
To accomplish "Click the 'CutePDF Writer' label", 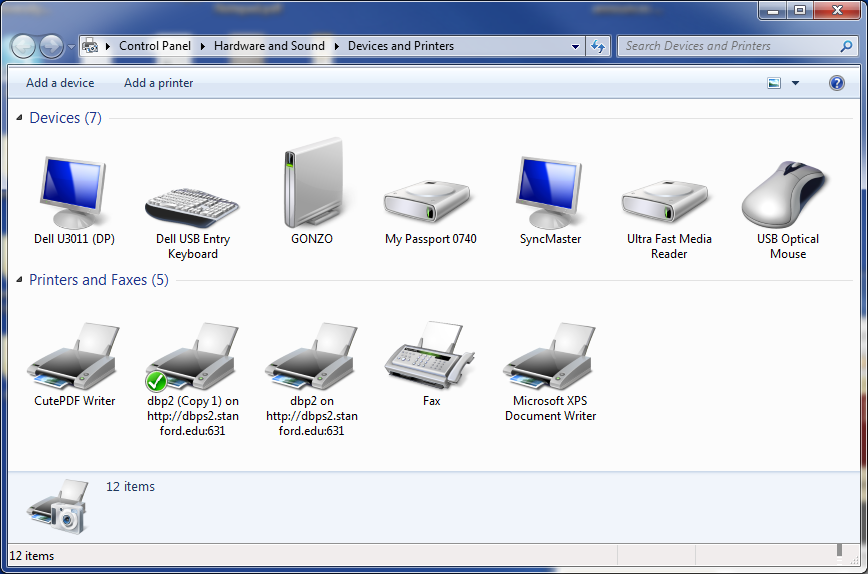I will pos(74,401).
